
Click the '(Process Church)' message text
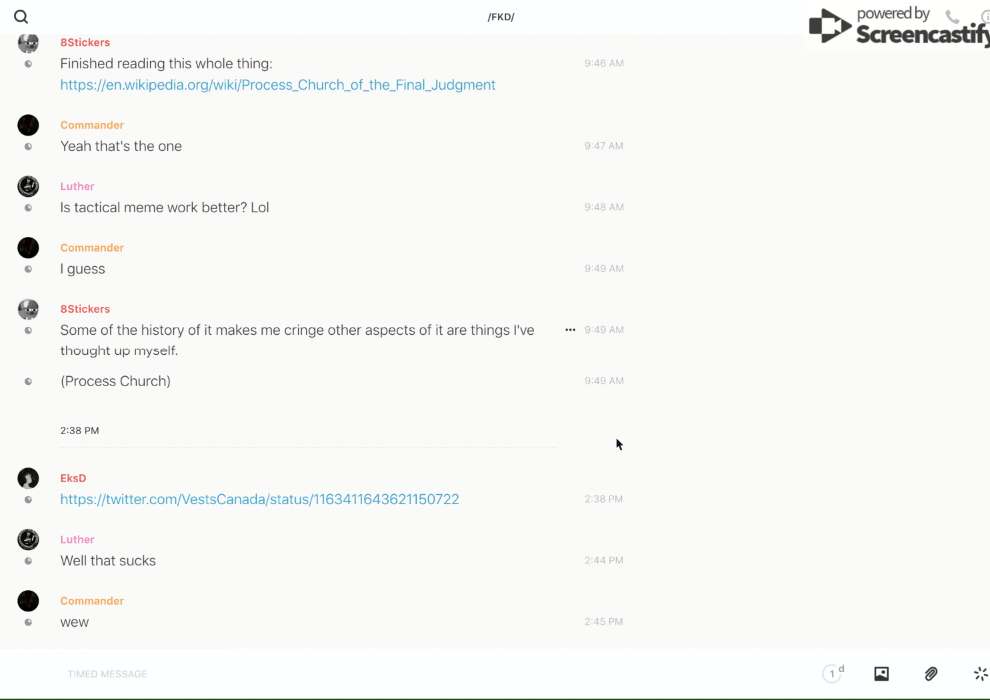pyautogui.click(x=115, y=381)
